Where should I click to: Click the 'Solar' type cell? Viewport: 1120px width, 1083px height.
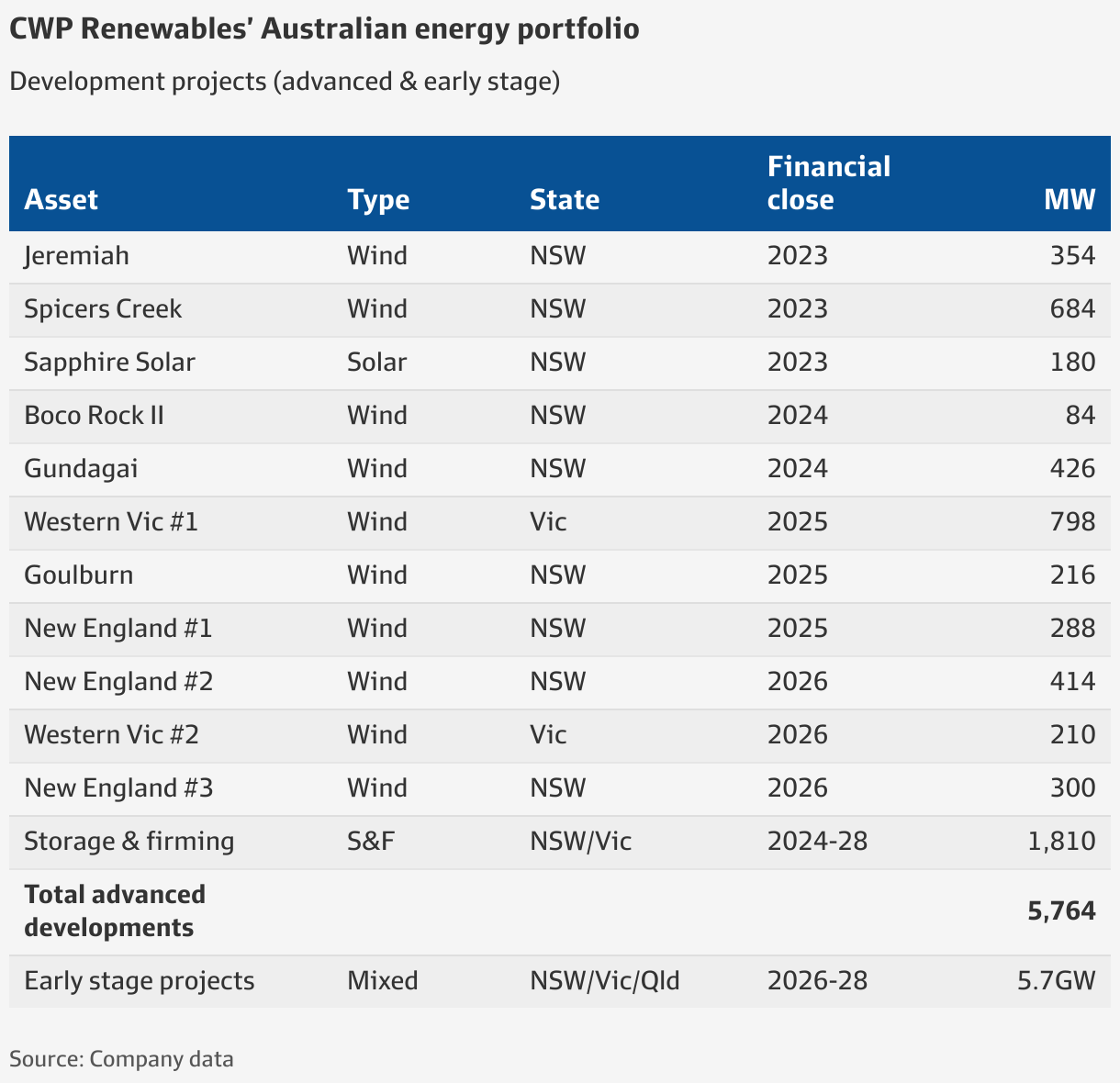click(x=376, y=362)
